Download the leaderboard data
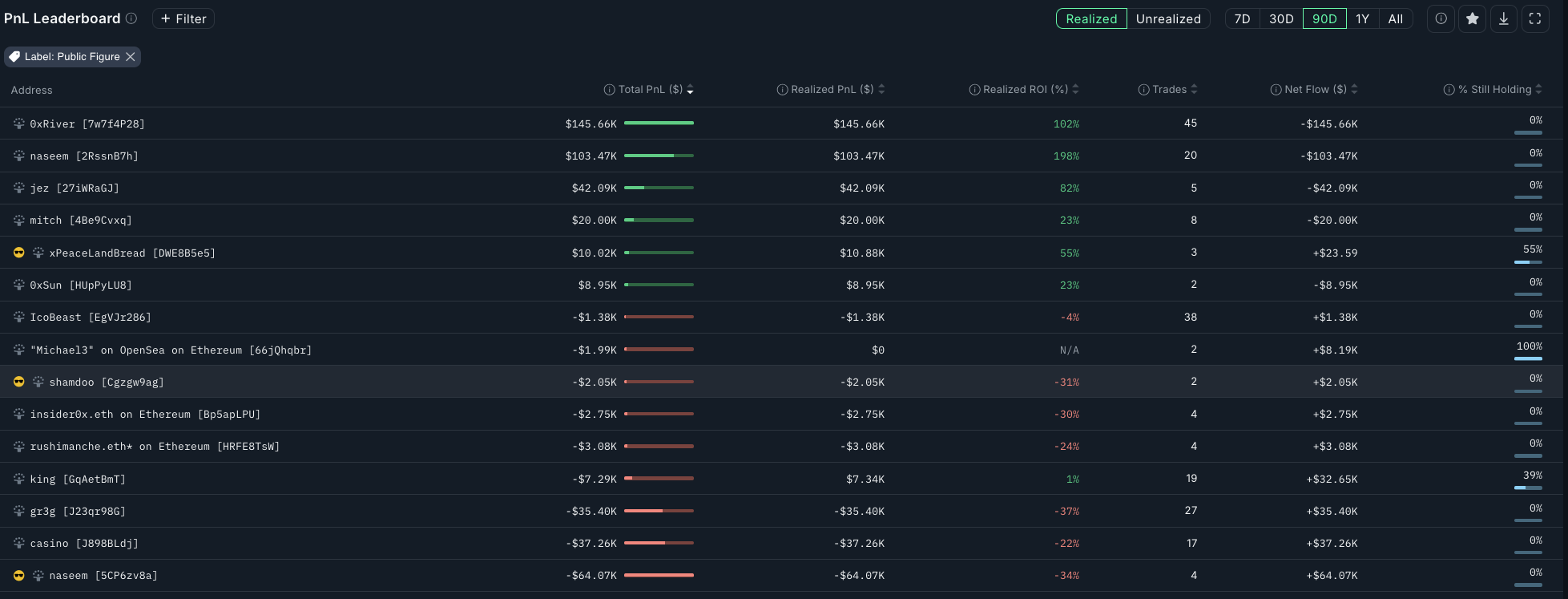1568x599 pixels. (1503, 18)
